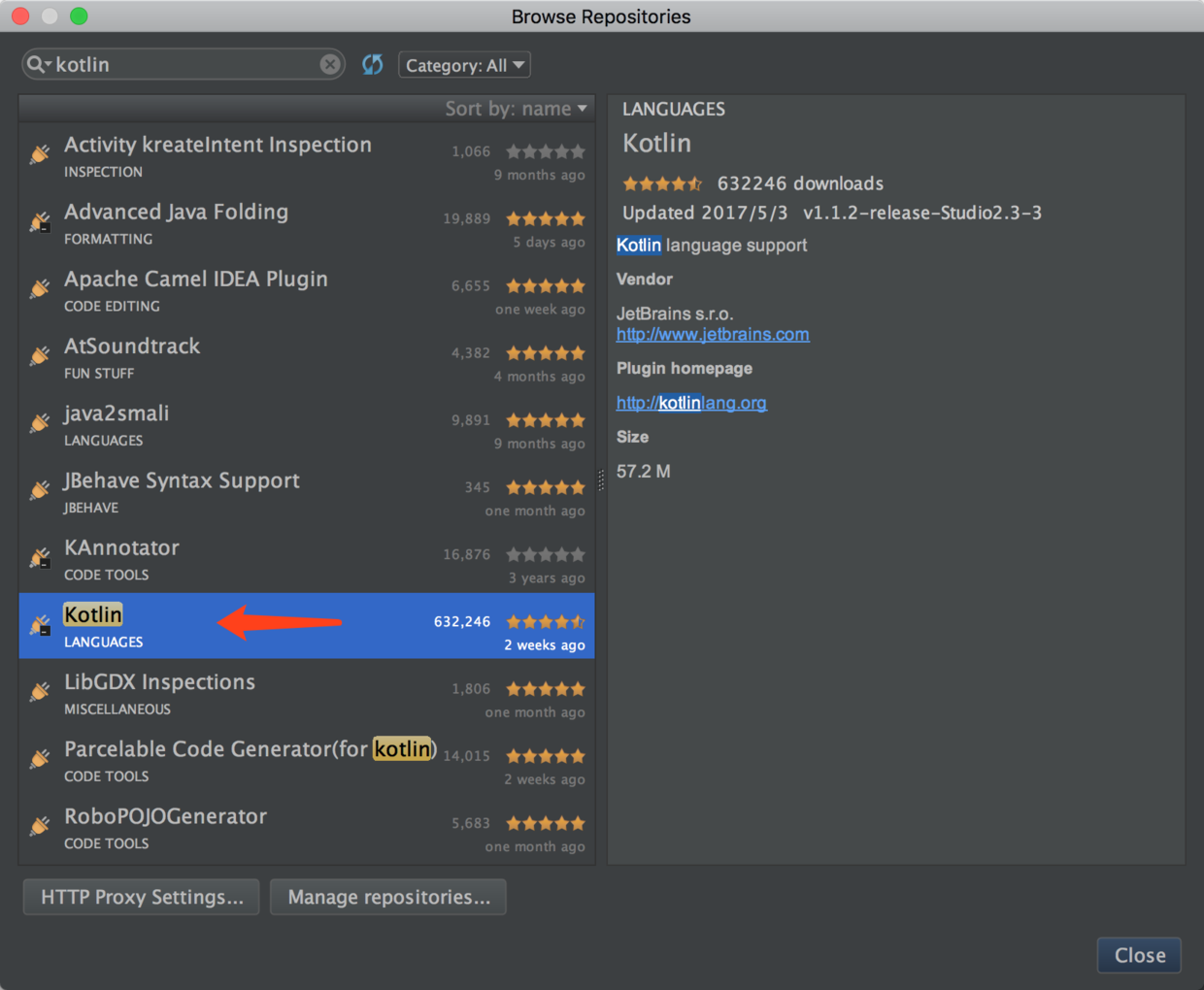Select java2smali plugin row
1204x990 pixels.
click(x=307, y=424)
